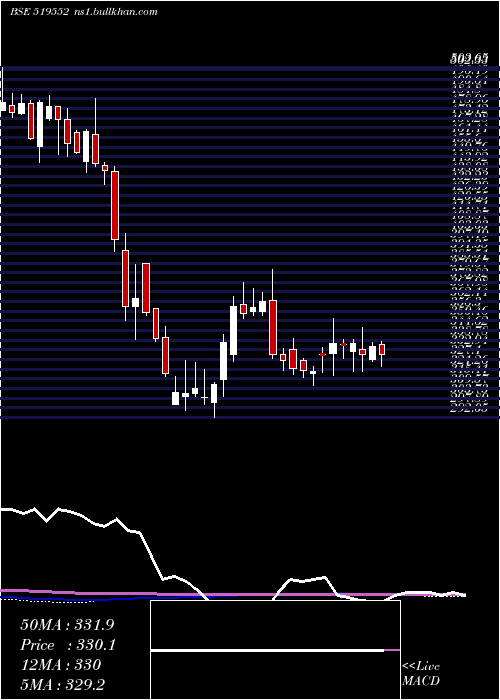This screenshot has width=500, height=700.
Task: Click the Price : 330.1 reading
Action: point(68,645)
